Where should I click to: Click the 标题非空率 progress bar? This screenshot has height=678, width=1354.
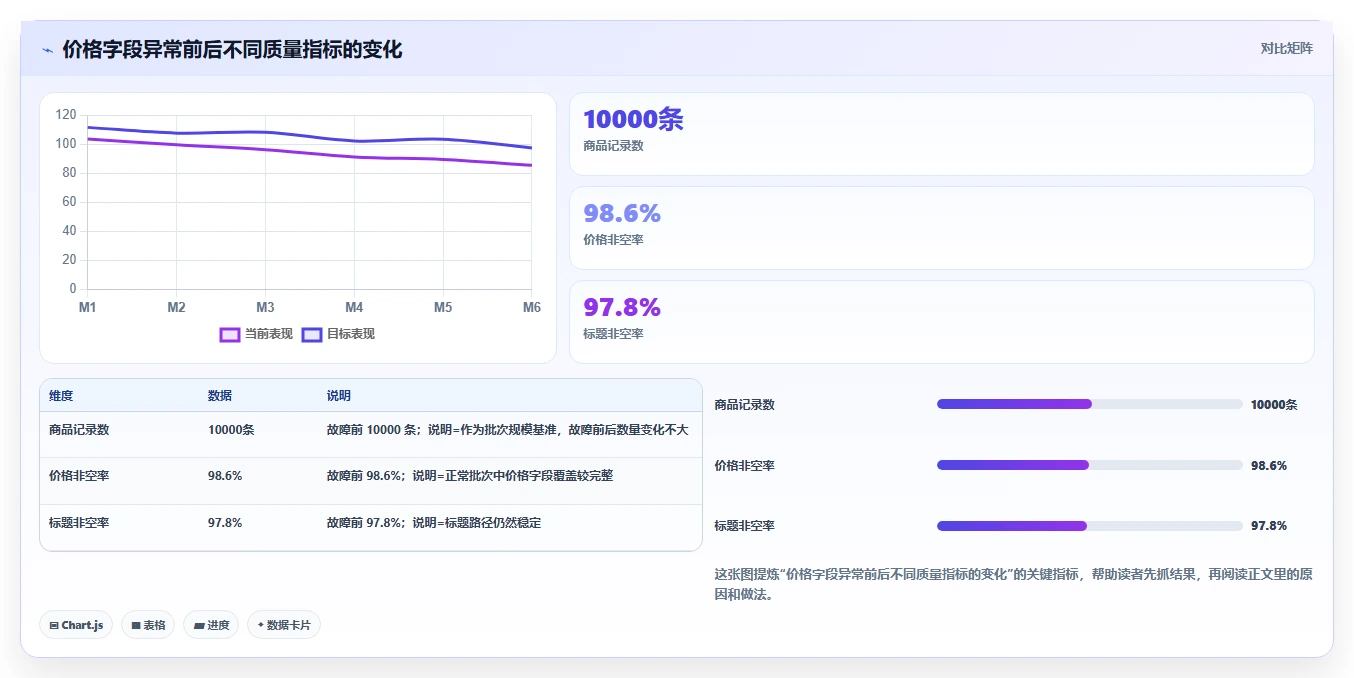(x=1090, y=525)
